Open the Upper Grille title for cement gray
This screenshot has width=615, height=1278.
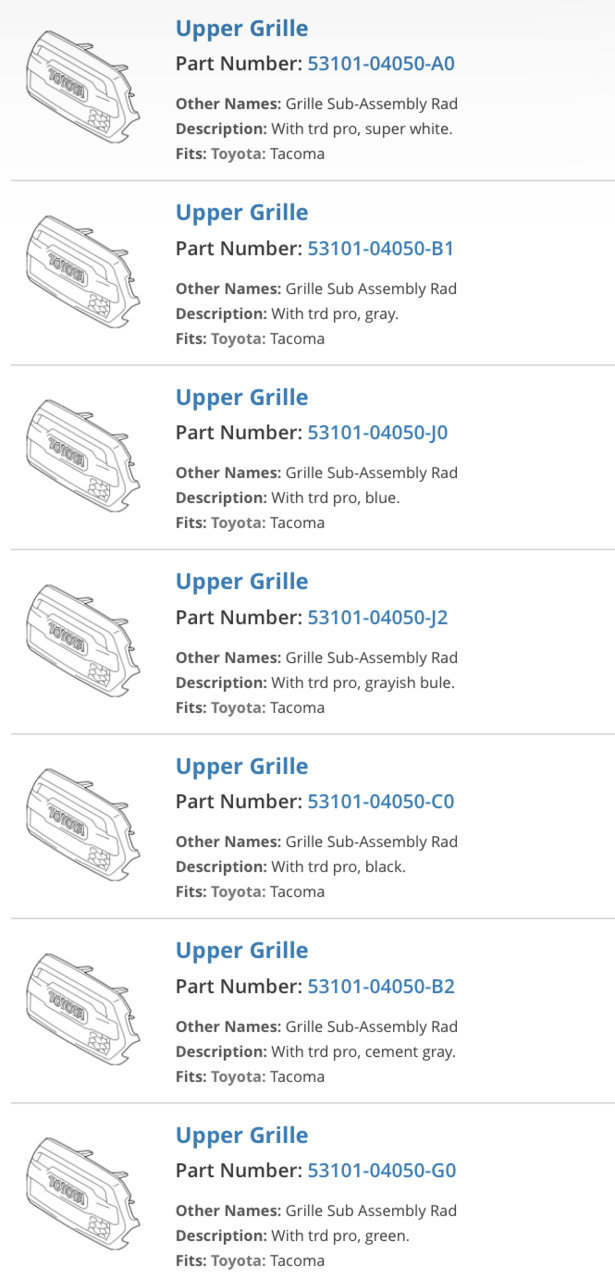tap(242, 951)
